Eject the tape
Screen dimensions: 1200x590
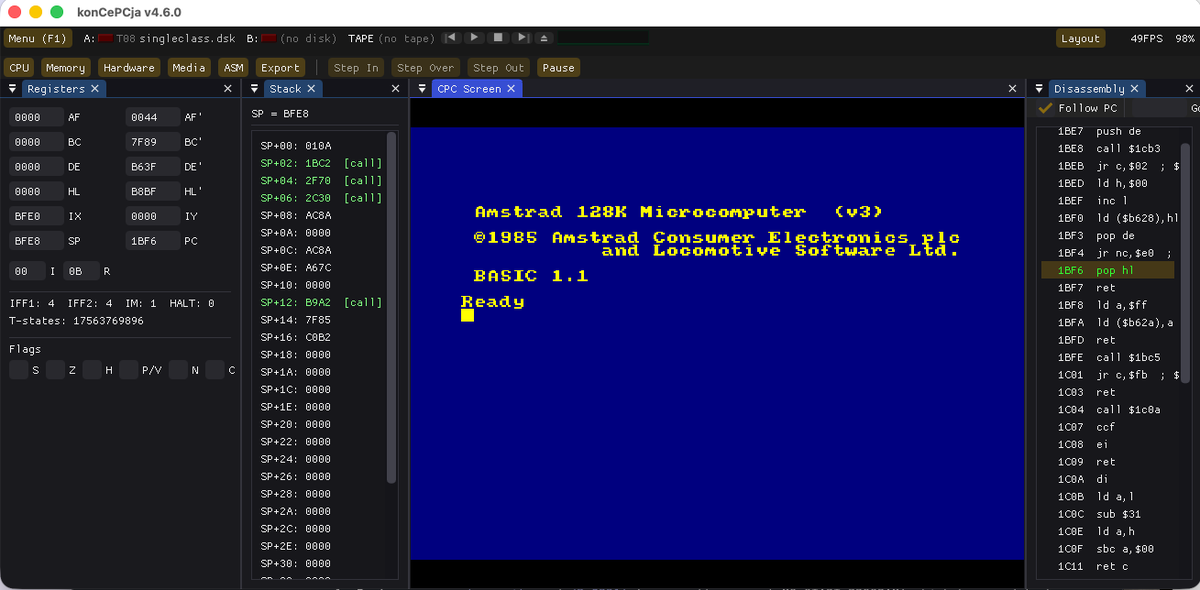coord(544,38)
